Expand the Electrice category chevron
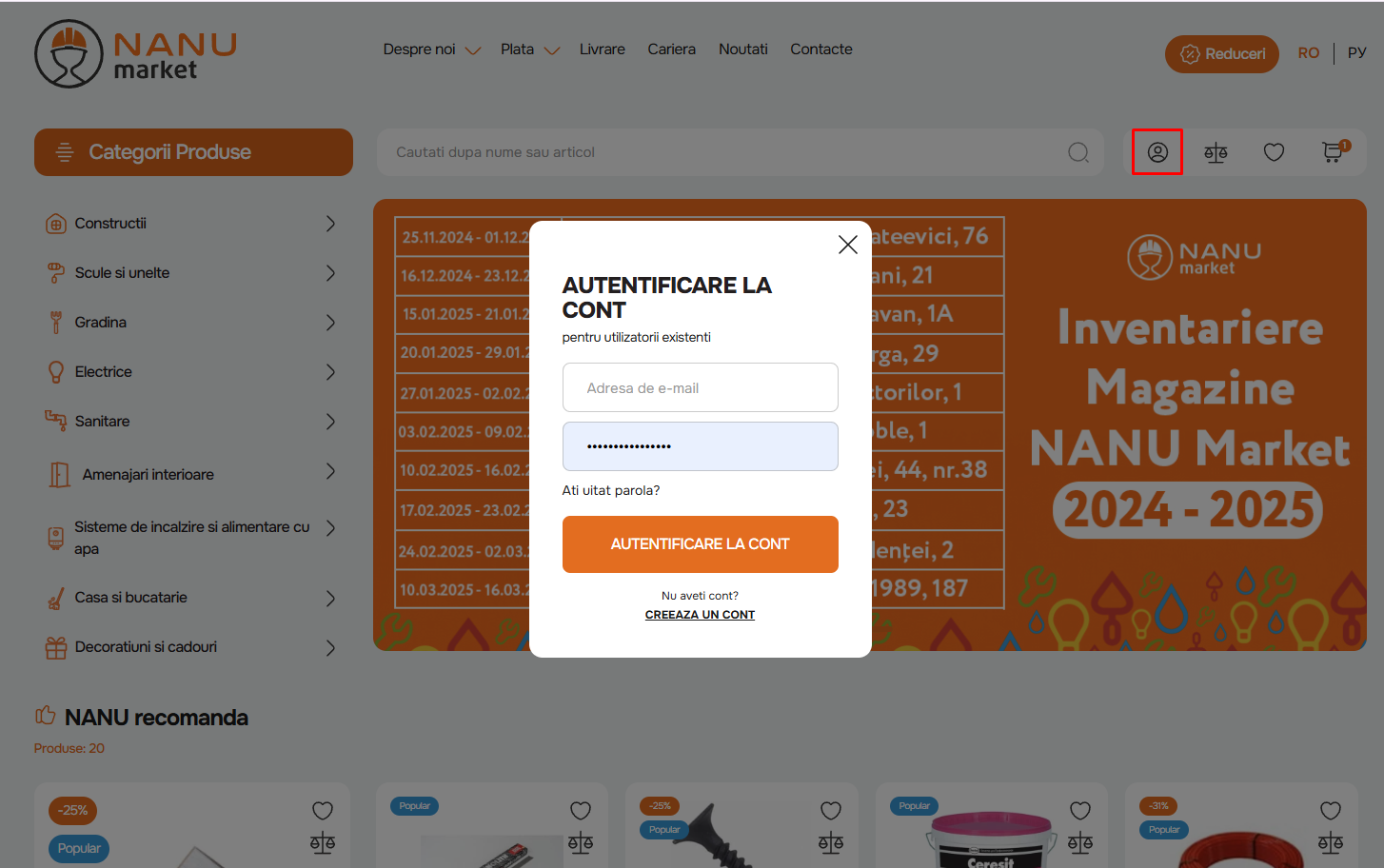The height and width of the screenshot is (868, 1384). pyautogui.click(x=330, y=372)
